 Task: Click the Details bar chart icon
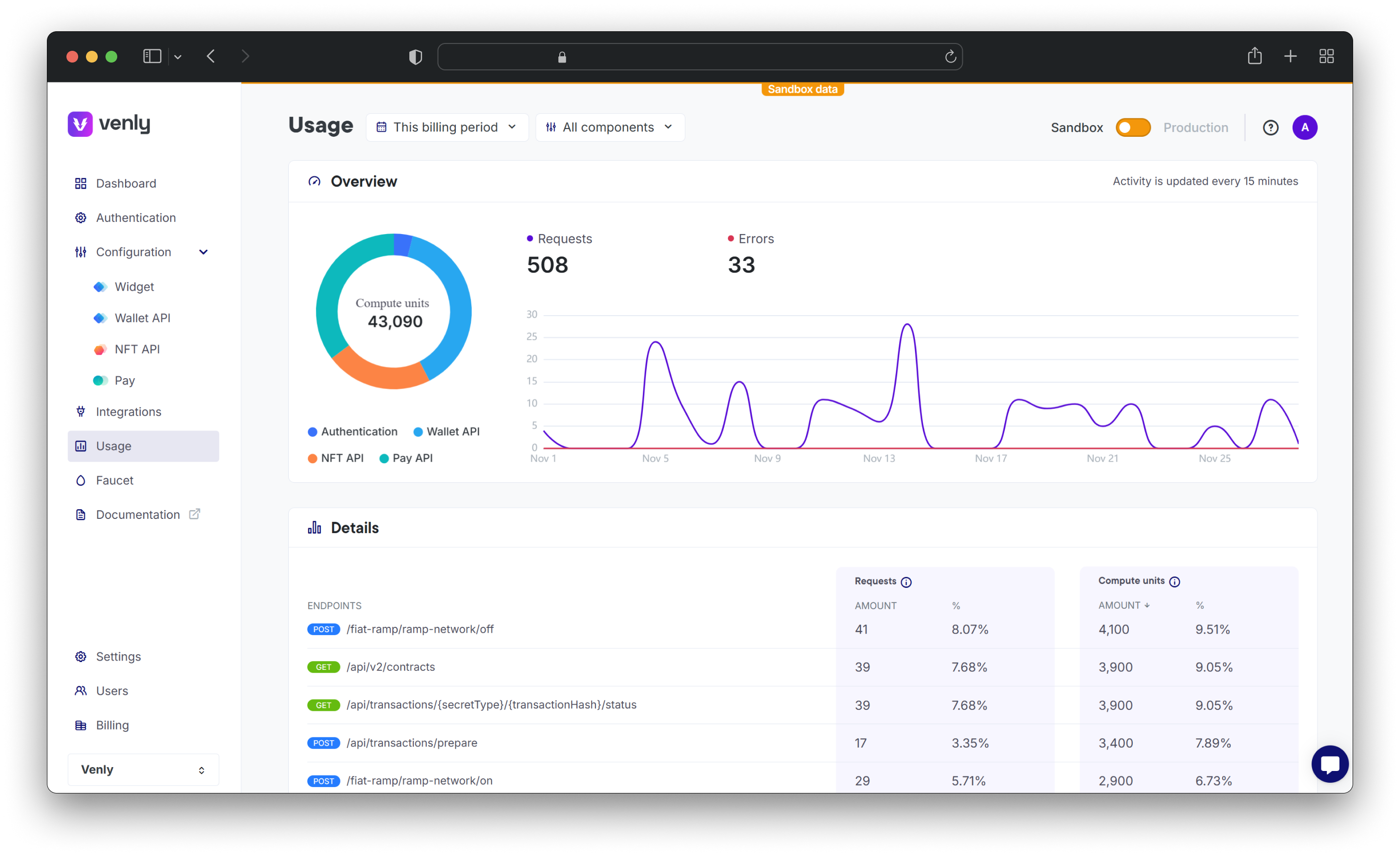[x=315, y=528]
